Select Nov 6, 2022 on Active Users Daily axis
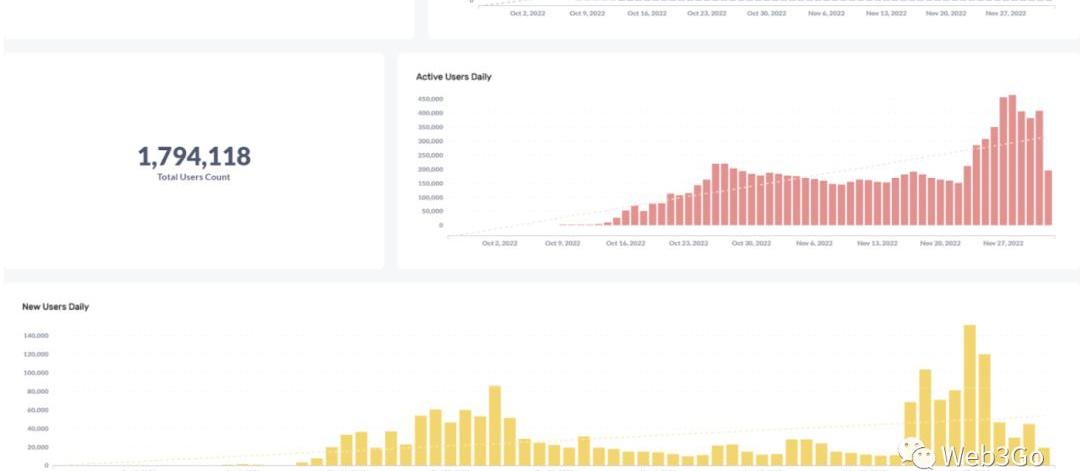Screen dimensions: 1080x471 coord(813,243)
